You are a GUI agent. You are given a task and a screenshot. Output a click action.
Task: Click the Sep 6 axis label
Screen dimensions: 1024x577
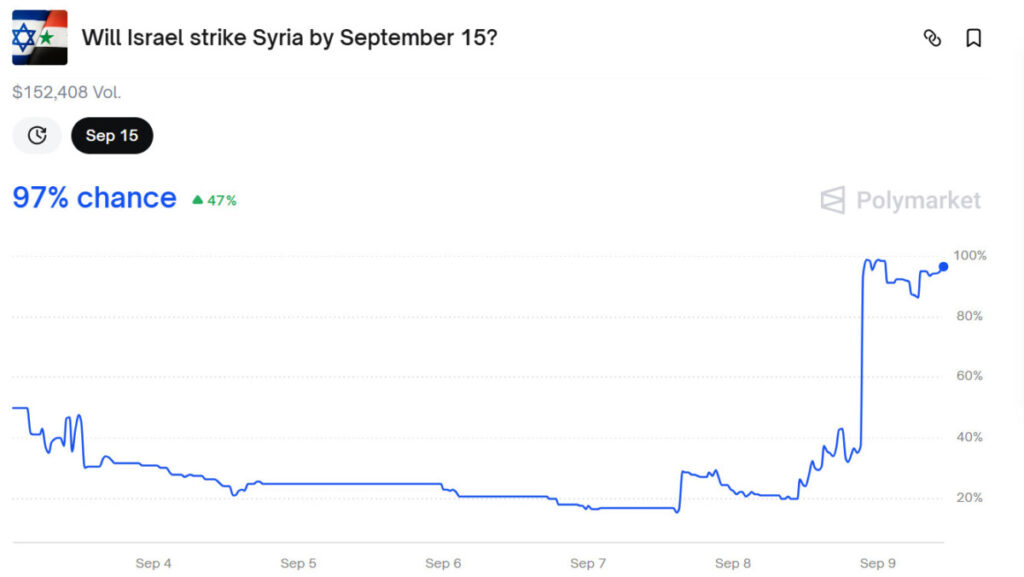click(443, 563)
